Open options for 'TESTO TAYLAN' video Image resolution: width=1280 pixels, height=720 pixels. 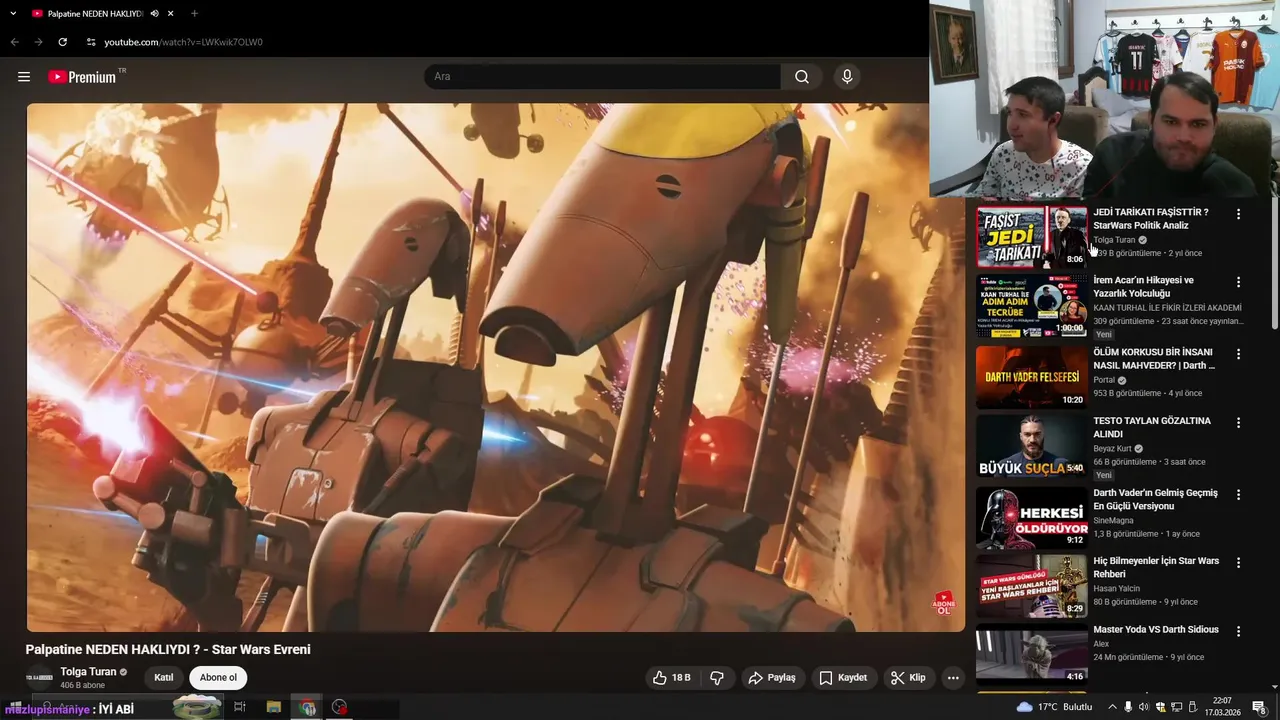point(1238,422)
